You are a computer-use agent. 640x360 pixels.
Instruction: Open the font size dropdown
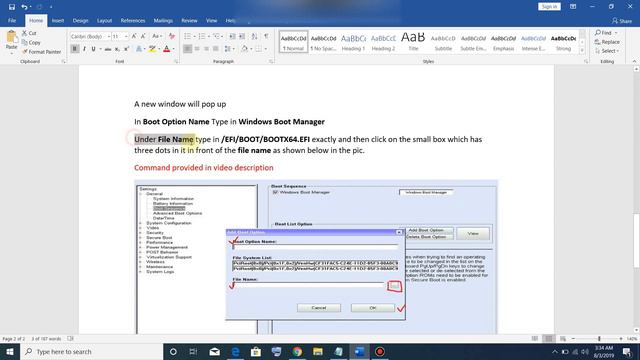pos(126,36)
